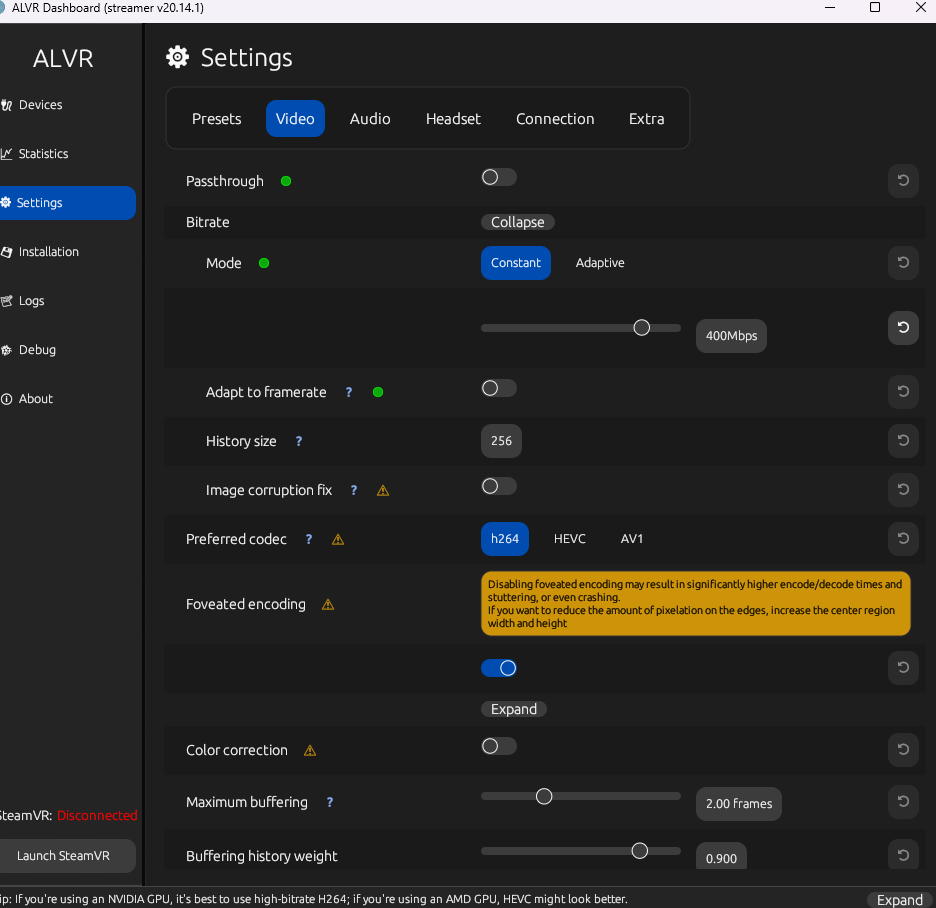Collapse the Bitrate section
Image resolution: width=936 pixels, height=908 pixels.
[518, 222]
